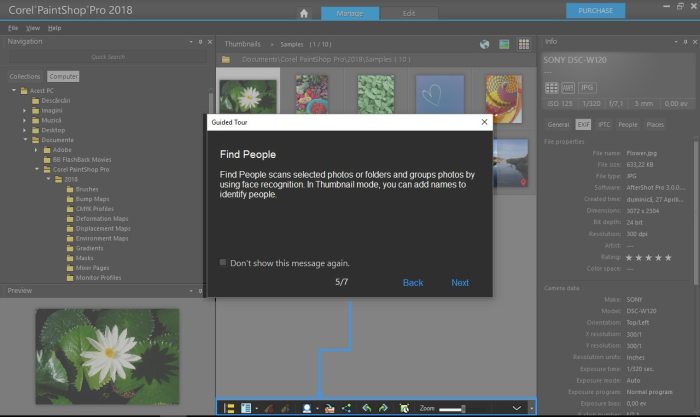Click the AWB icon in Info
700x417 pixels.
click(568, 88)
